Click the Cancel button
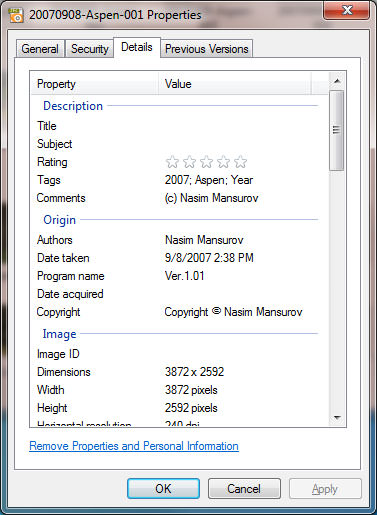The height and width of the screenshot is (515, 377). click(x=244, y=489)
